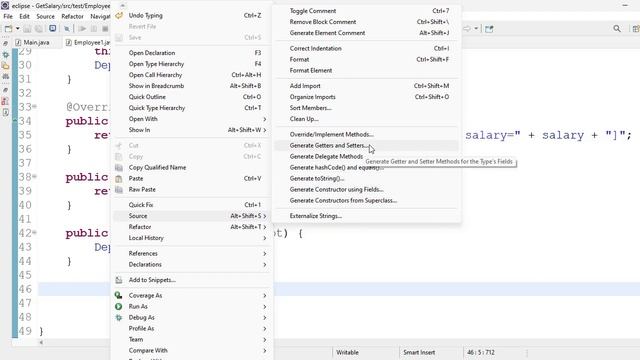Screen dimensions: 640x360
Task: Click the folder icon in left sidebar
Action: pos(5,66)
